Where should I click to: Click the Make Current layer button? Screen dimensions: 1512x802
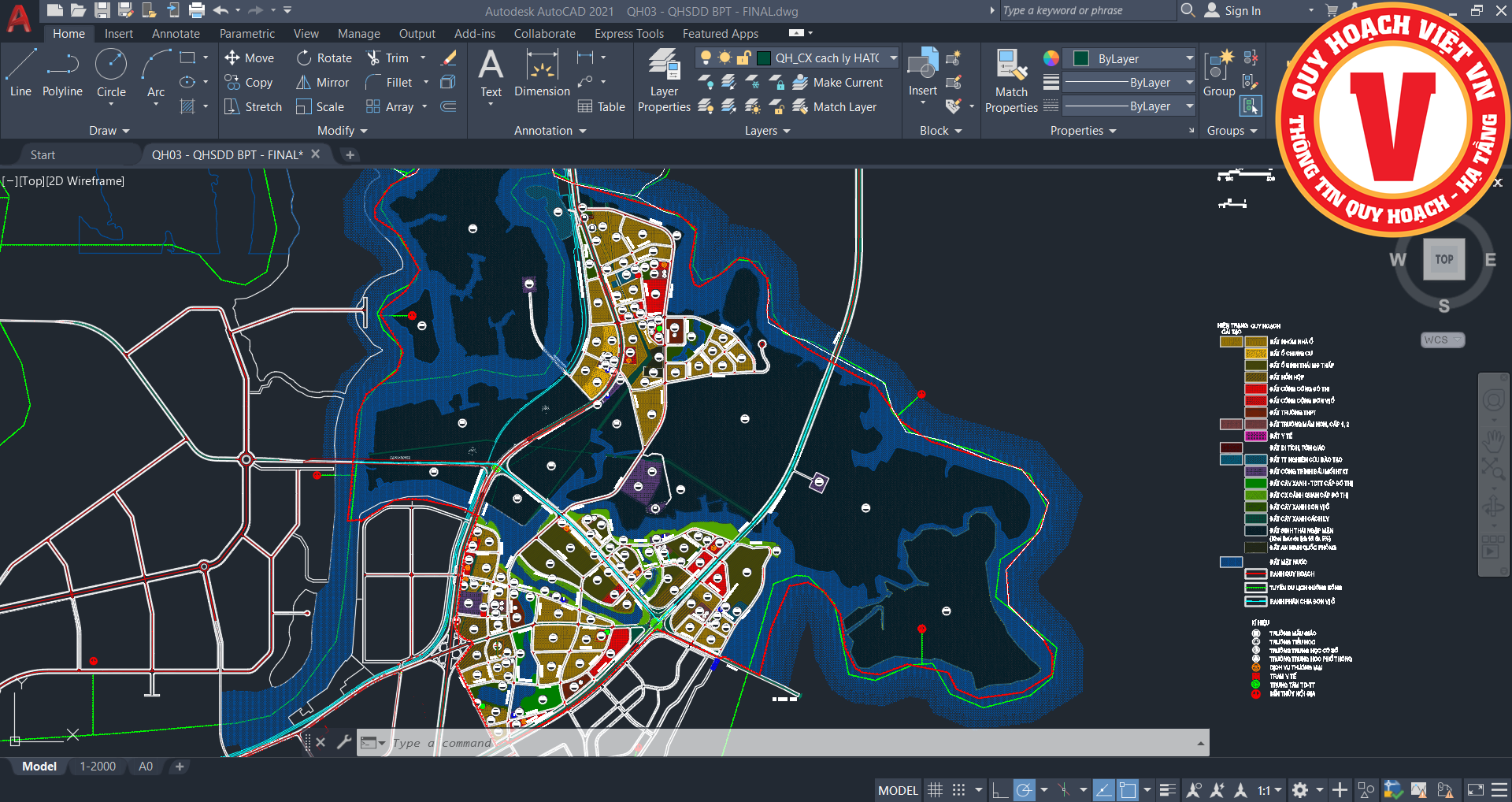pyautogui.click(x=838, y=83)
